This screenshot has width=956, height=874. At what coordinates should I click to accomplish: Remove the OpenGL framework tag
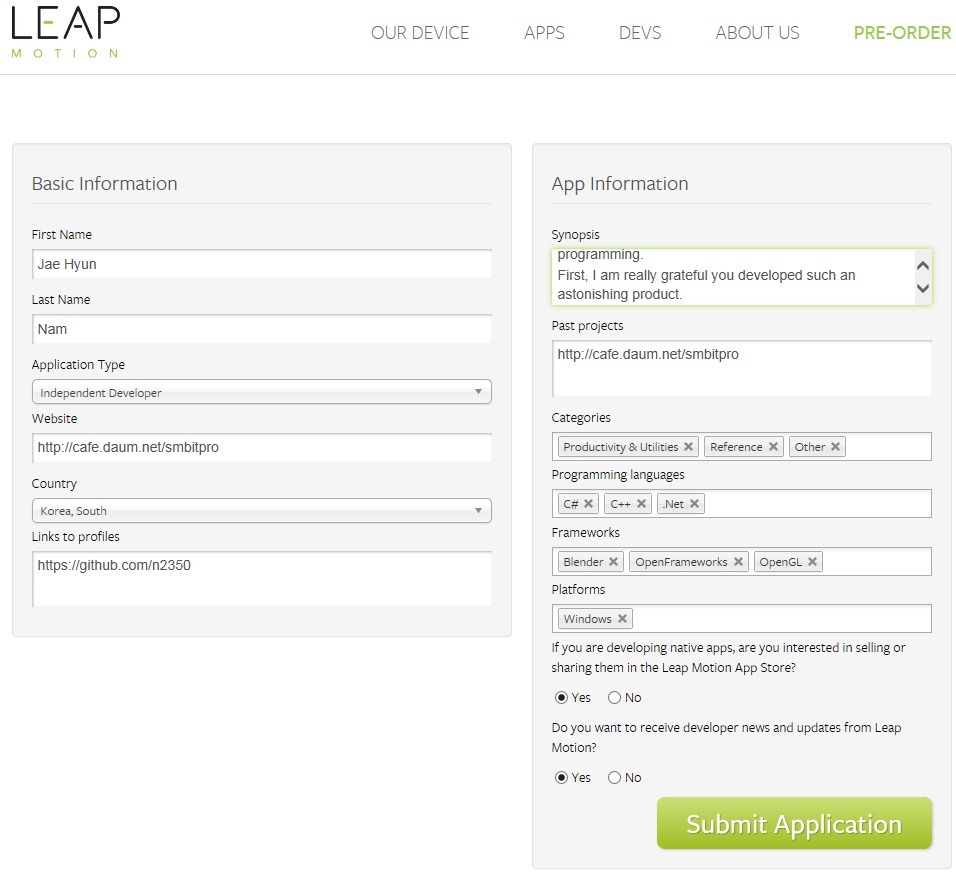[x=813, y=562]
